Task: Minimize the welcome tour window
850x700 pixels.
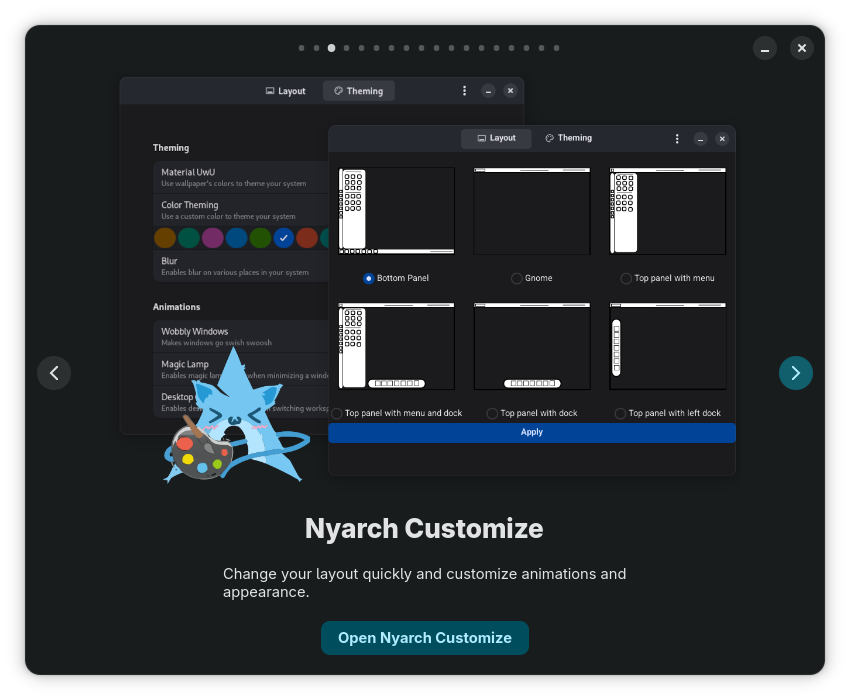Action: coord(765,48)
